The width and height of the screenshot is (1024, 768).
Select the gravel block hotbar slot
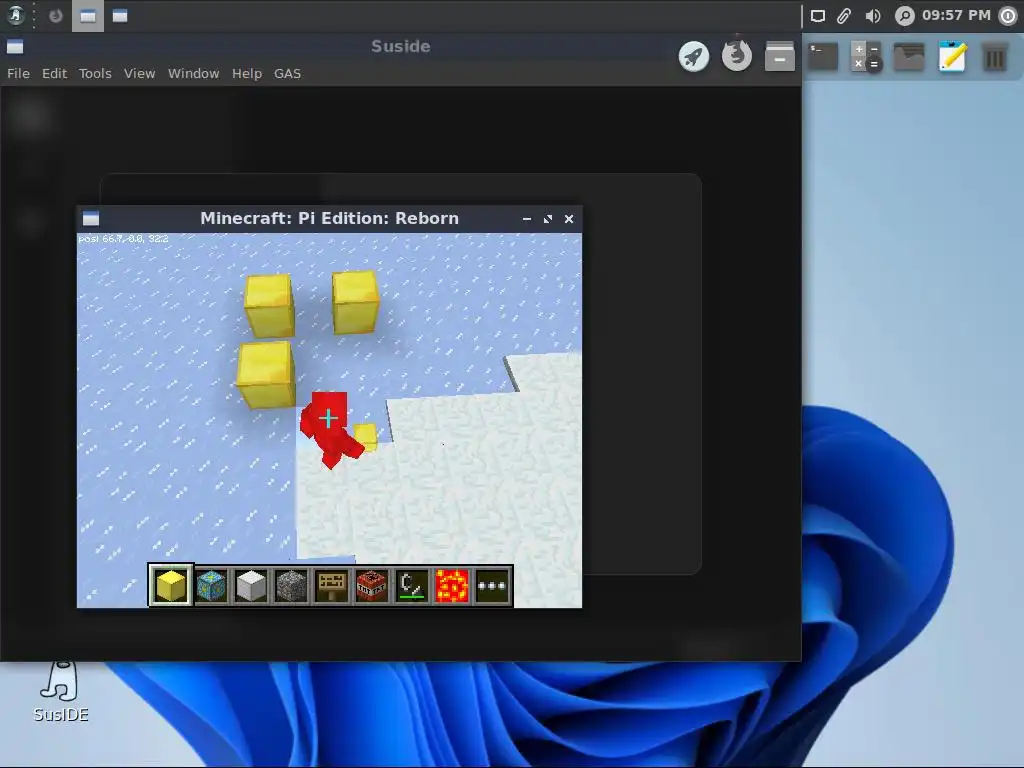(291, 585)
